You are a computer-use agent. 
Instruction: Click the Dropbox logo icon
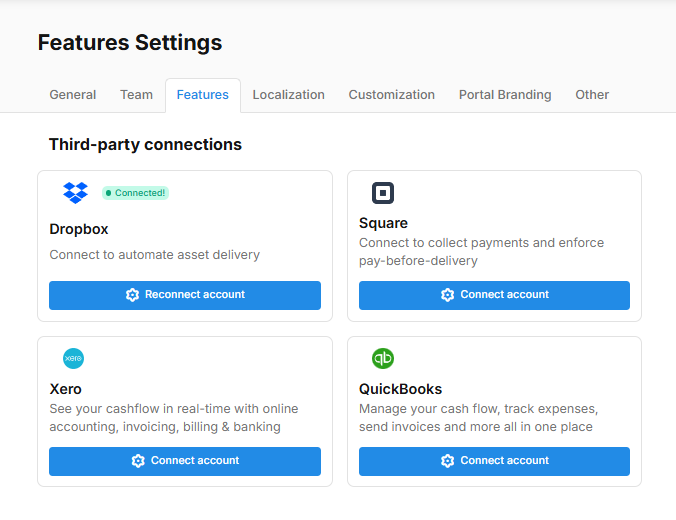tap(75, 193)
